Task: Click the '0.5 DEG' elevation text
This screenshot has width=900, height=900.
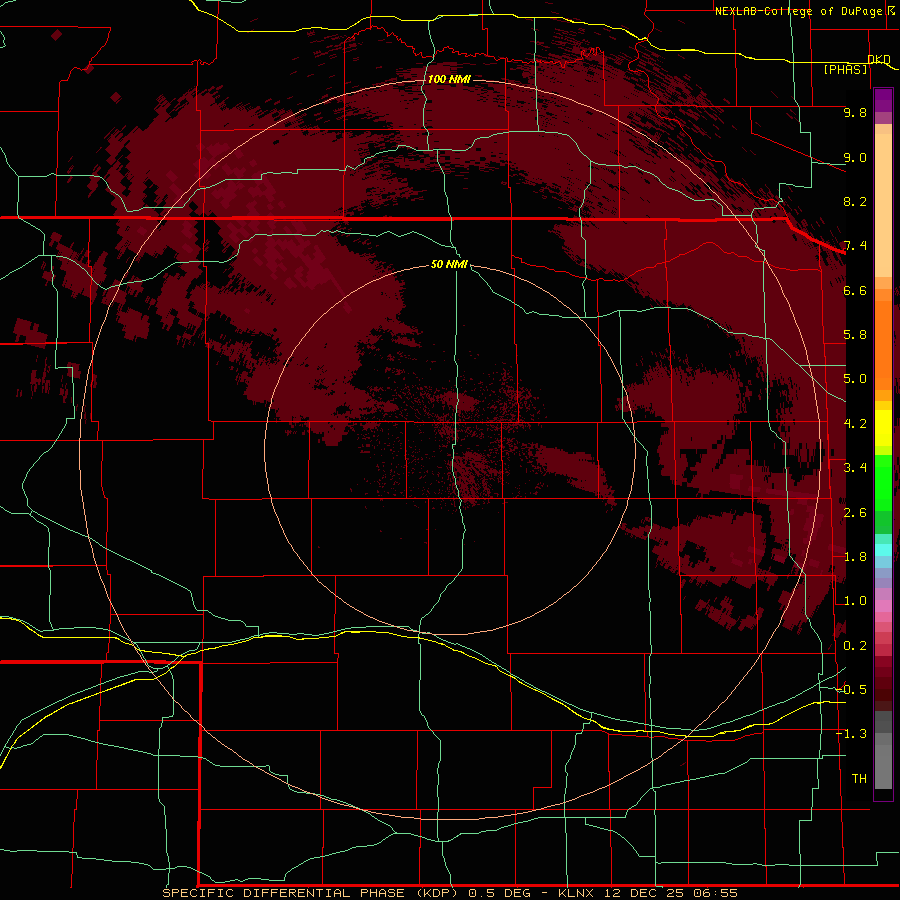Action: 501,893
